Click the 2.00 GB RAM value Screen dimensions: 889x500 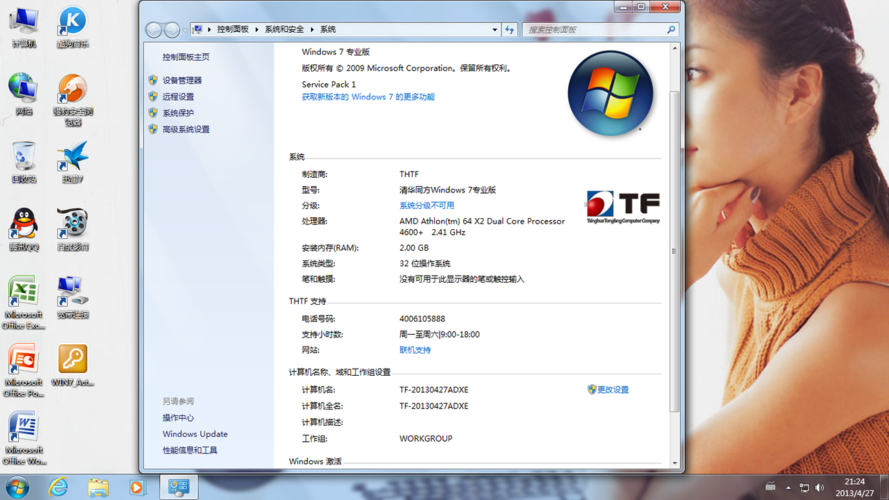click(414, 248)
